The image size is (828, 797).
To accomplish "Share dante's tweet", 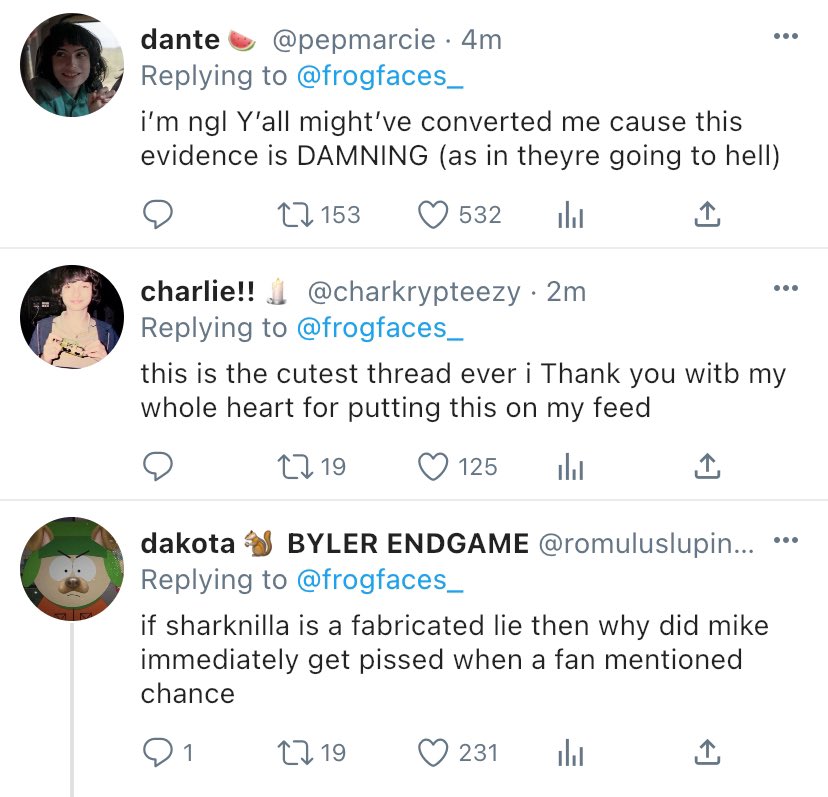I will point(706,214).
